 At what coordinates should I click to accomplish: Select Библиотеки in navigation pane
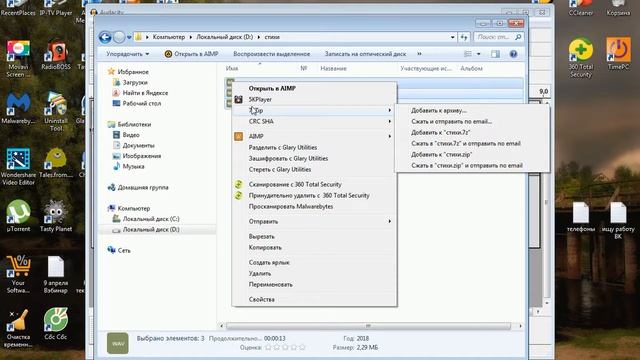[x=134, y=124]
